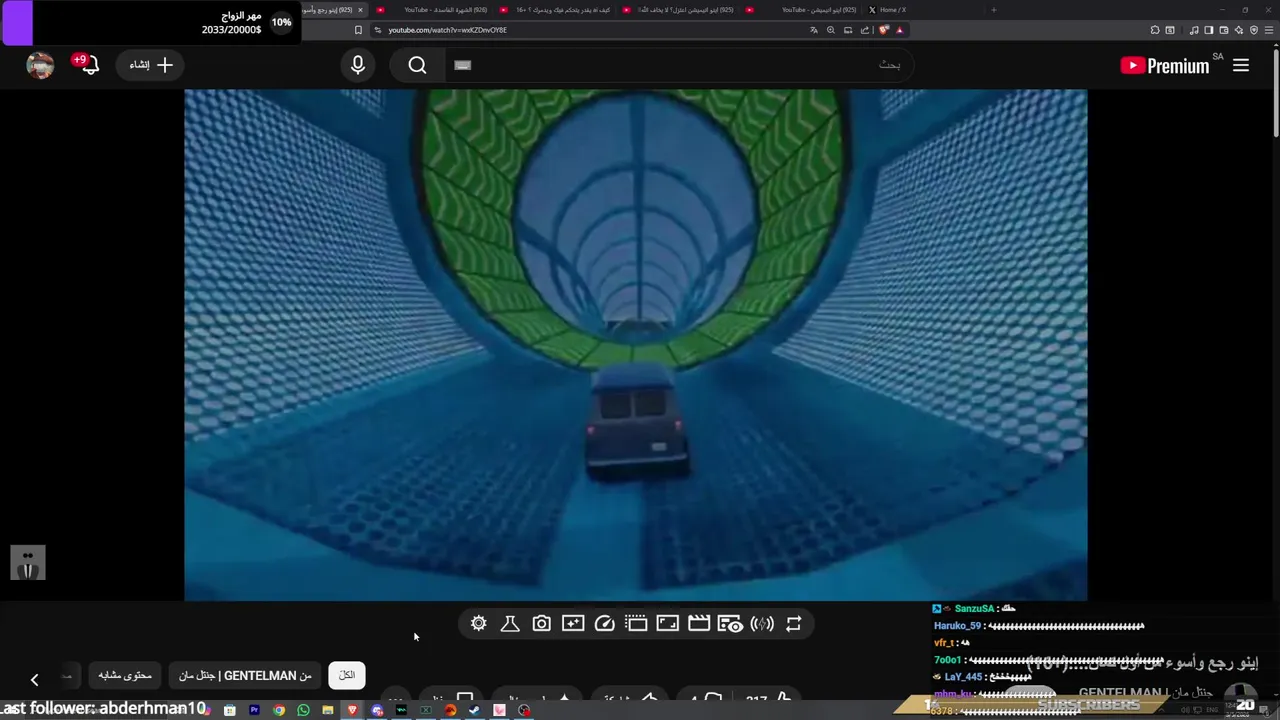Viewport: 1280px width, 720px height.
Task: Click the playback speed gauge icon
Action: pyautogui.click(x=604, y=623)
